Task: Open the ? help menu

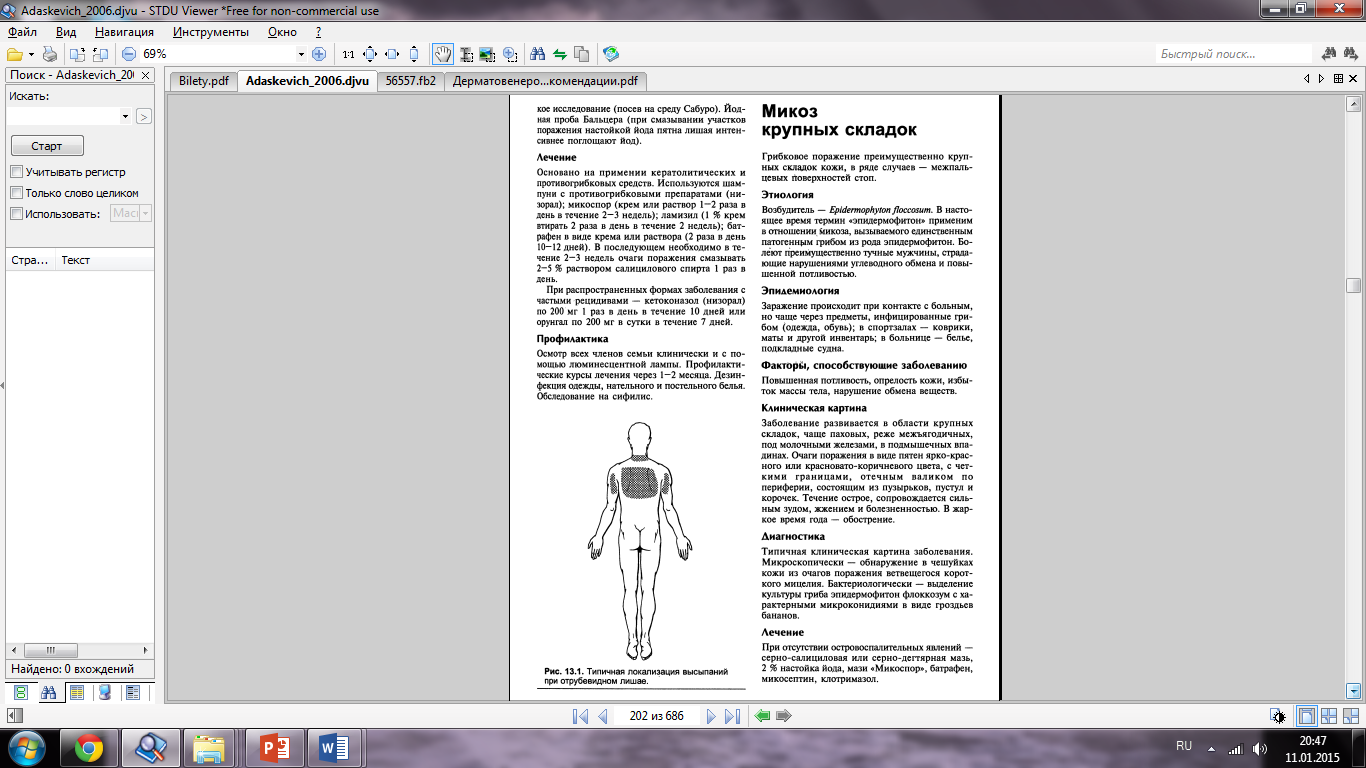Action: [318, 32]
